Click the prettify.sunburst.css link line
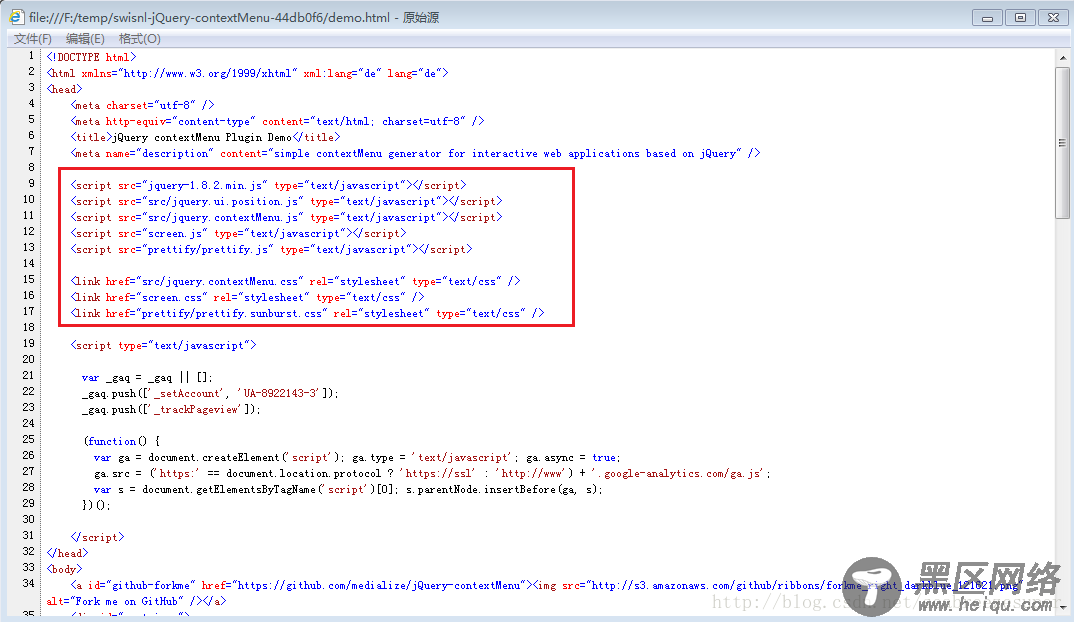The height and width of the screenshot is (622, 1074). pyautogui.click(x=308, y=314)
